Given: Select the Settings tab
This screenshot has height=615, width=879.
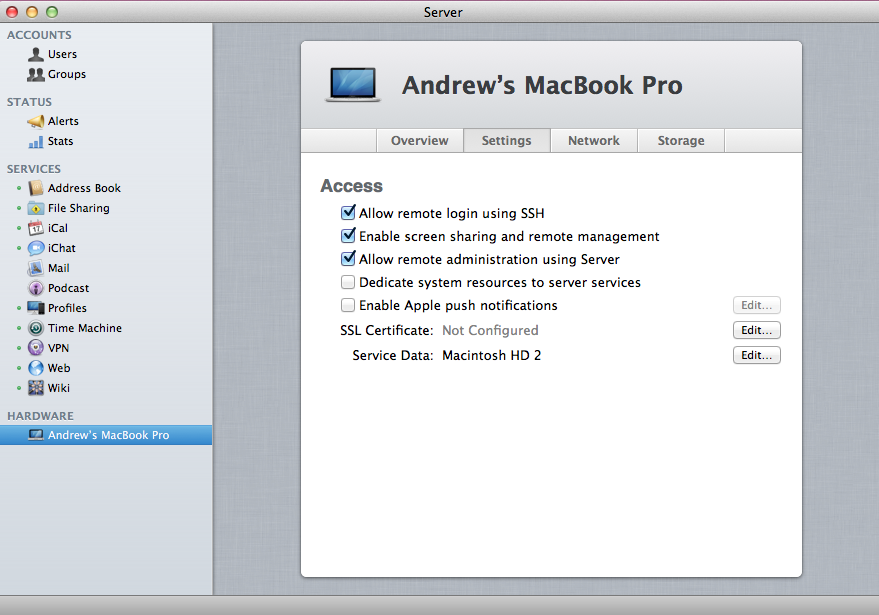Looking at the screenshot, I should 507,141.
